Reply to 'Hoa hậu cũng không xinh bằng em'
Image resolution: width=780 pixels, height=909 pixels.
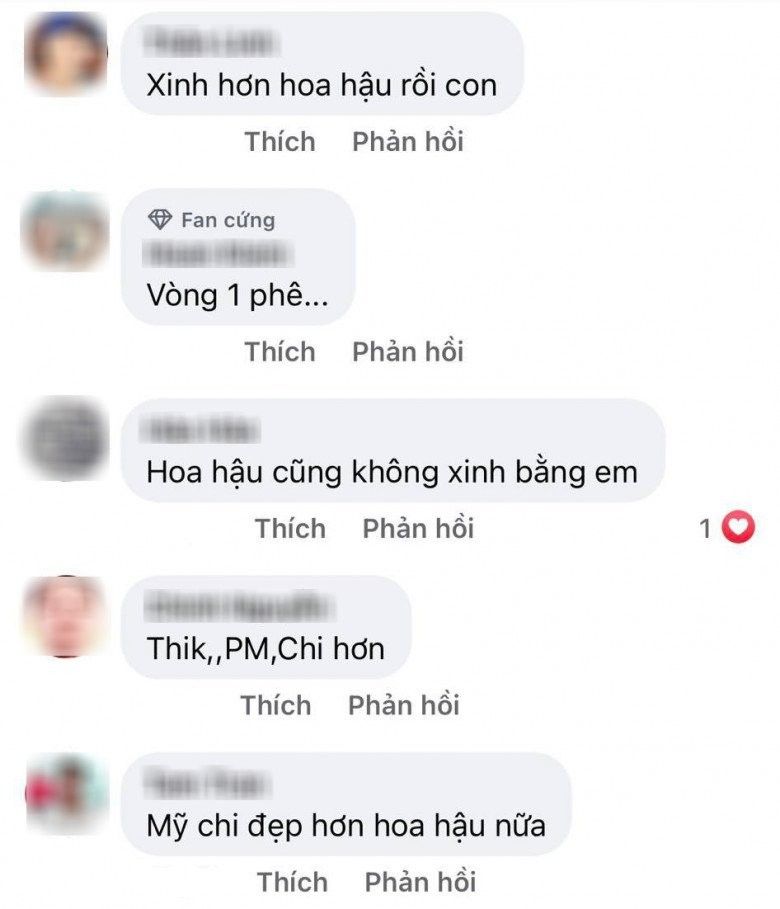pyautogui.click(x=418, y=528)
